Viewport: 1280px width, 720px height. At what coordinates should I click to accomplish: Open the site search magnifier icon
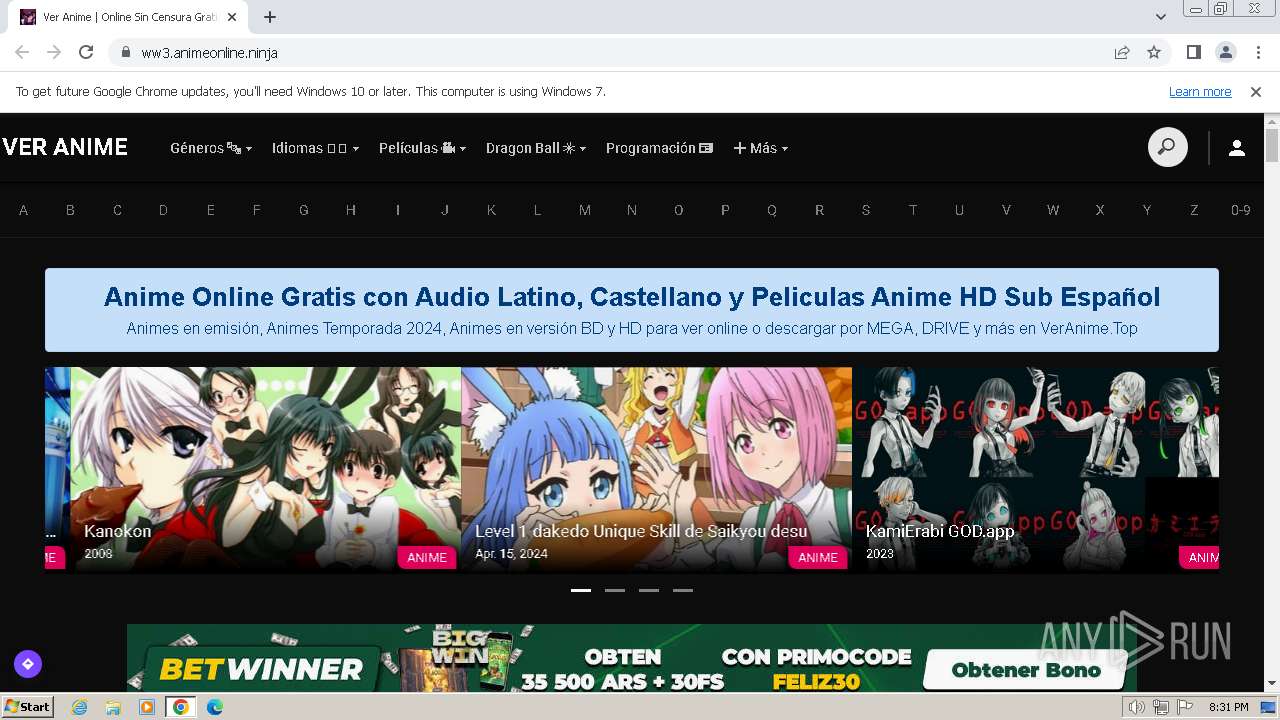pyautogui.click(x=1167, y=148)
